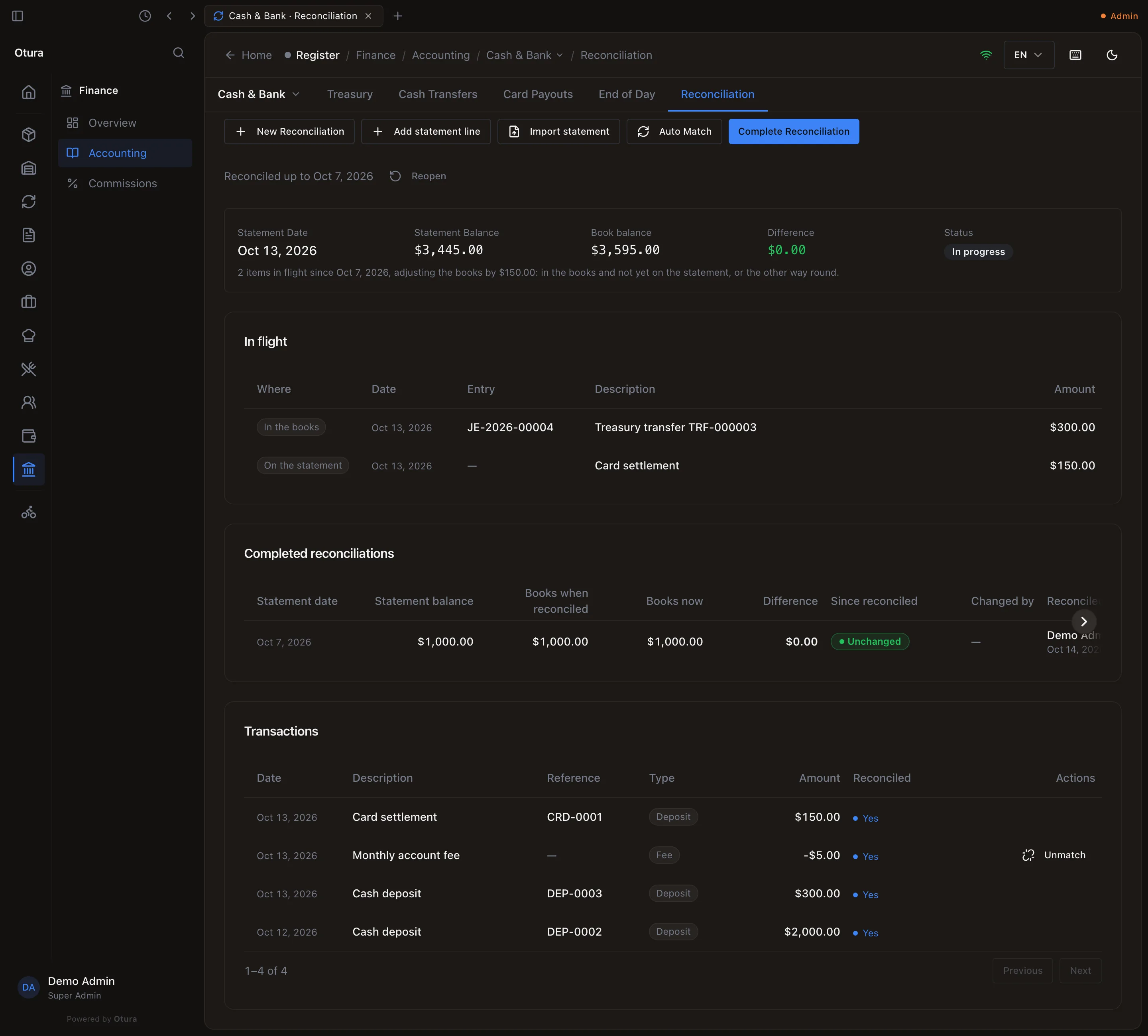Open the refresh cycle icon in sidebar
Viewport: 1148px width, 1036px height.
click(28, 202)
